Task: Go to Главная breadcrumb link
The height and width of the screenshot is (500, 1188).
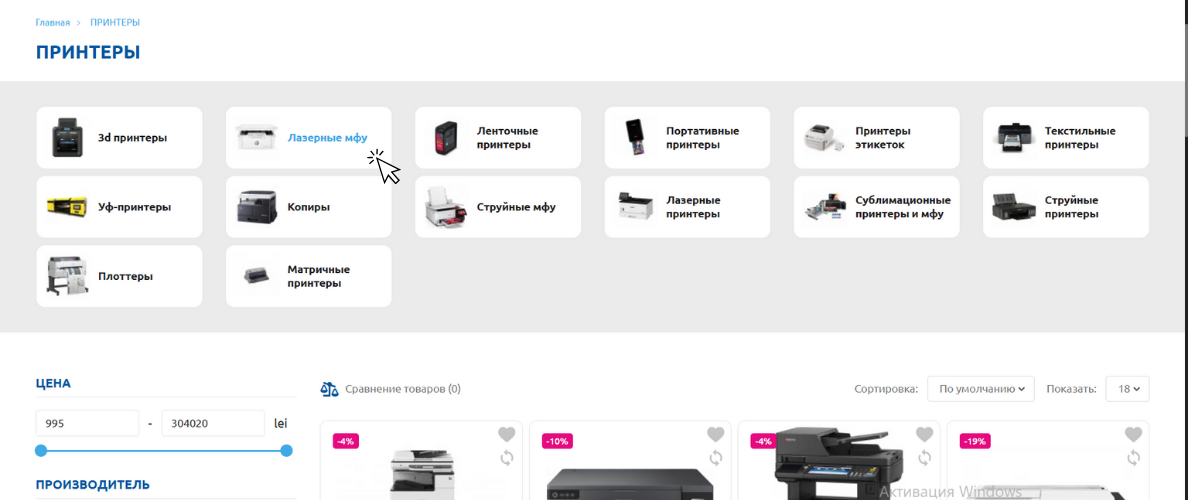Action: pyautogui.click(x=52, y=23)
